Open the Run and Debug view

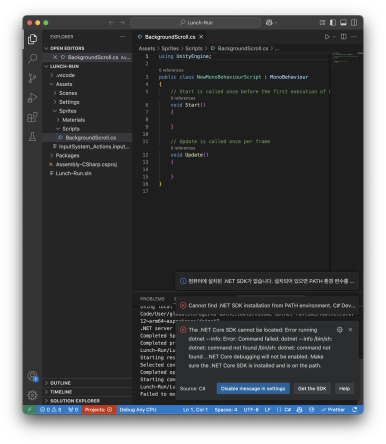pyautogui.click(x=32, y=98)
